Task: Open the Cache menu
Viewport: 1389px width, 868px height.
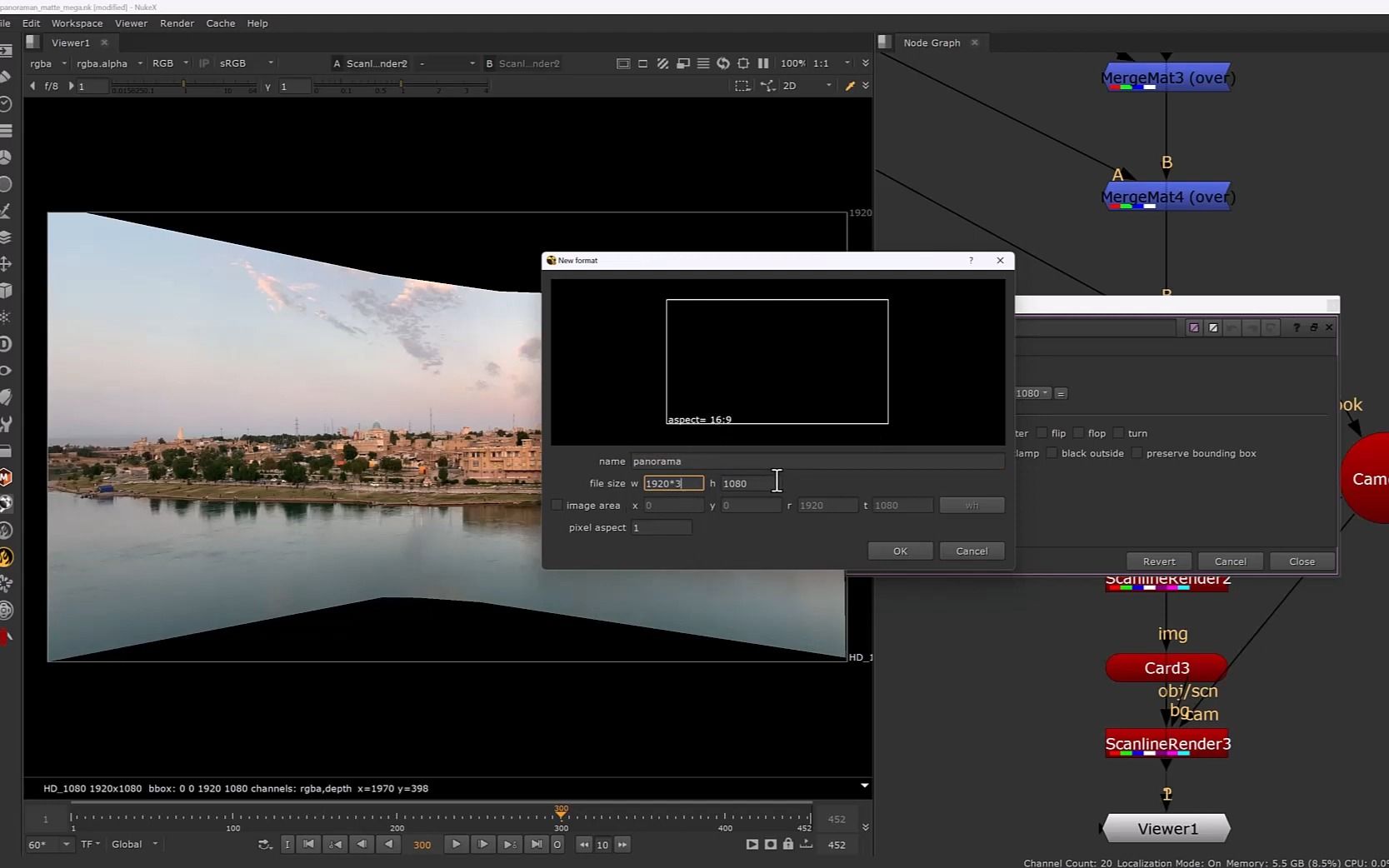Action: pyautogui.click(x=221, y=23)
